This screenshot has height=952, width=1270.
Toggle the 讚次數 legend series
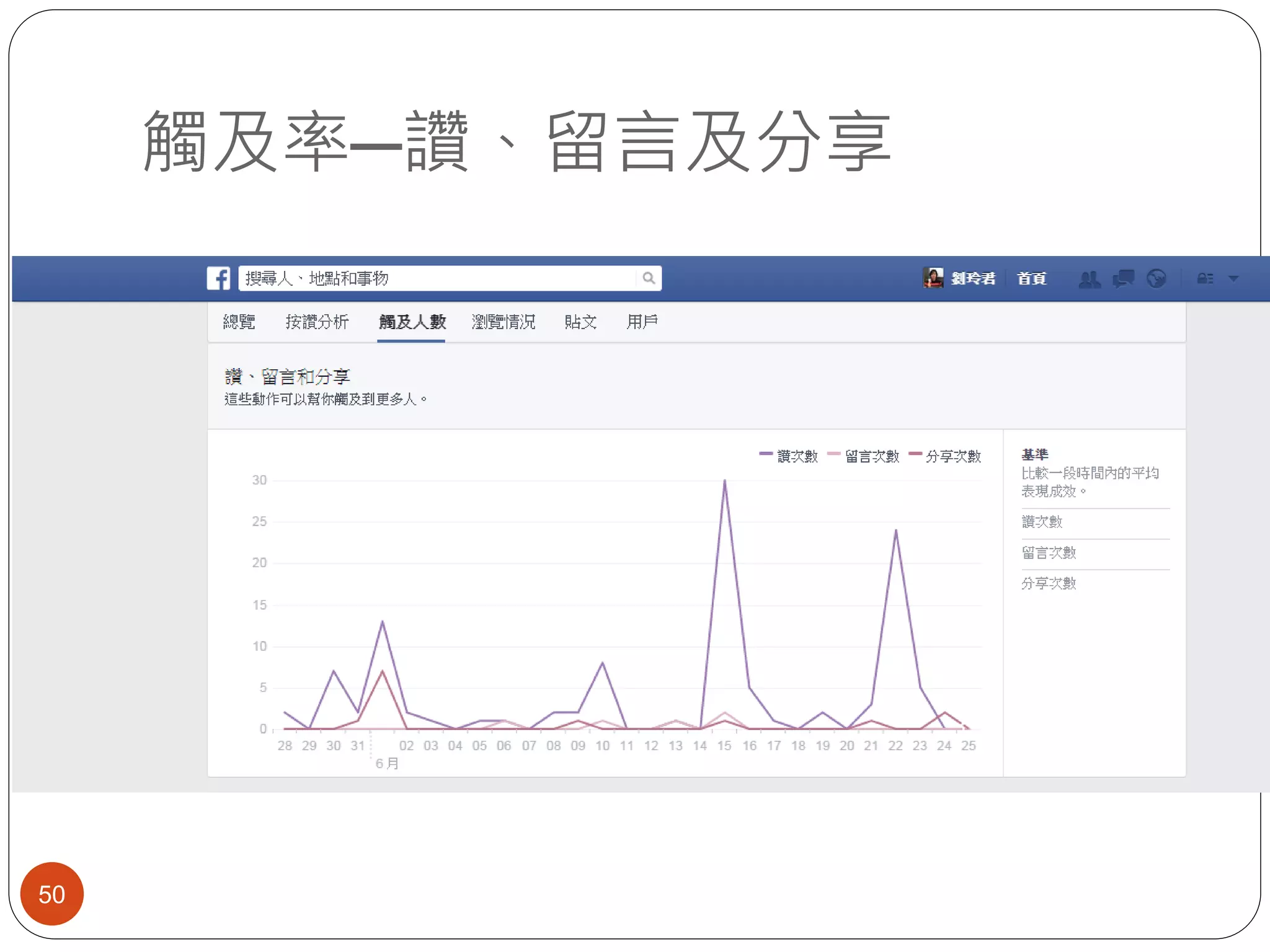click(789, 456)
